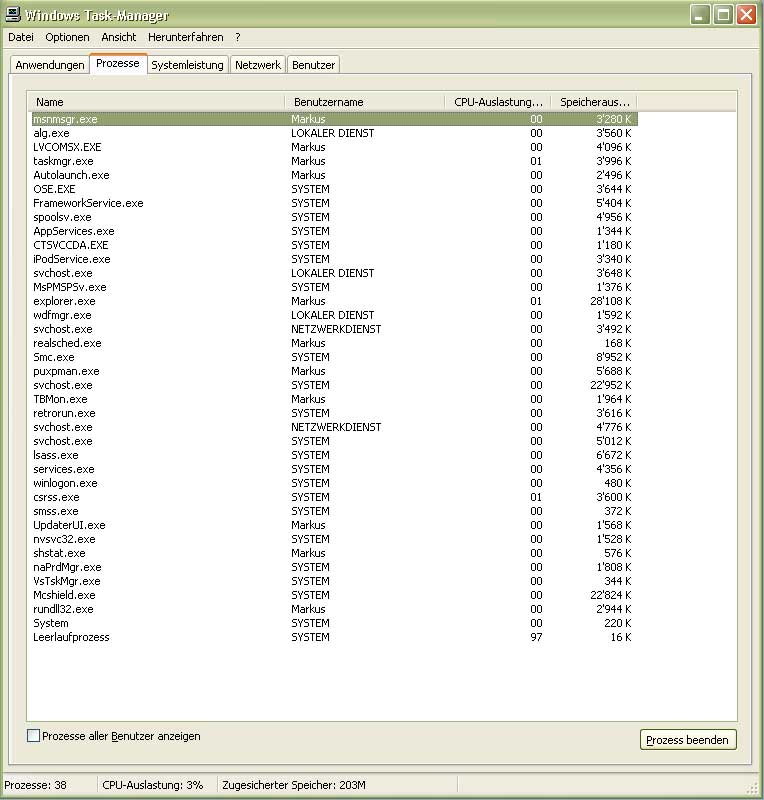This screenshot has height=800, width=764.
Task: Sort by the Speicherauslastung column header
Action: coord(595,102)
